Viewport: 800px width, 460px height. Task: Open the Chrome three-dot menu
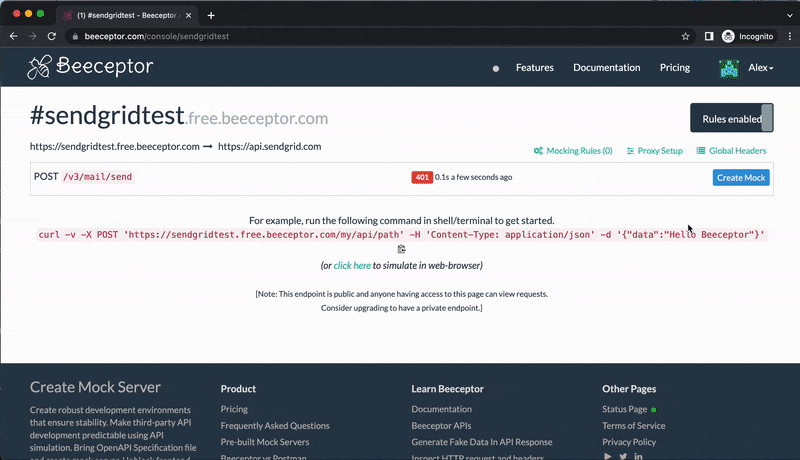tap(790, 36)
